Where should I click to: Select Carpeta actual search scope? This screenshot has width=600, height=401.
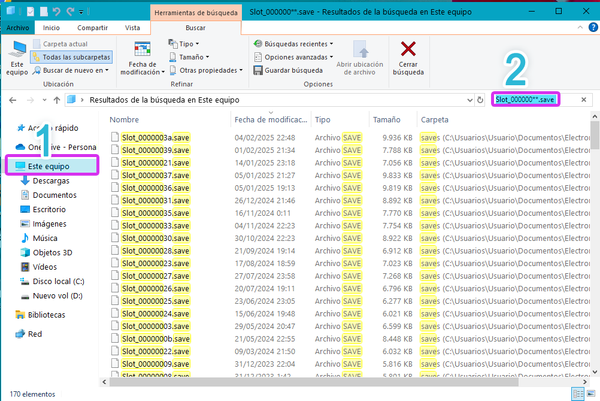(60, 44)
